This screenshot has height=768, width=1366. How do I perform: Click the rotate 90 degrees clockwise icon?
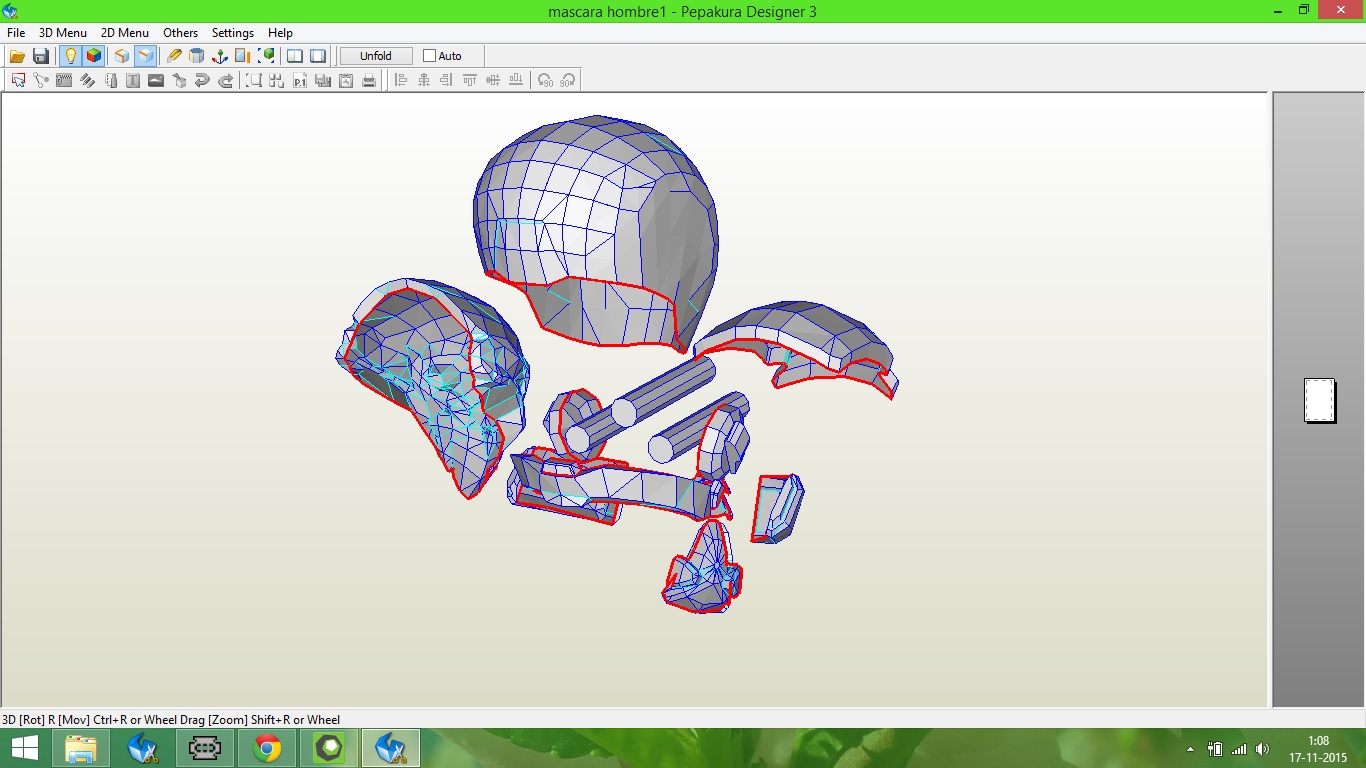568,81
